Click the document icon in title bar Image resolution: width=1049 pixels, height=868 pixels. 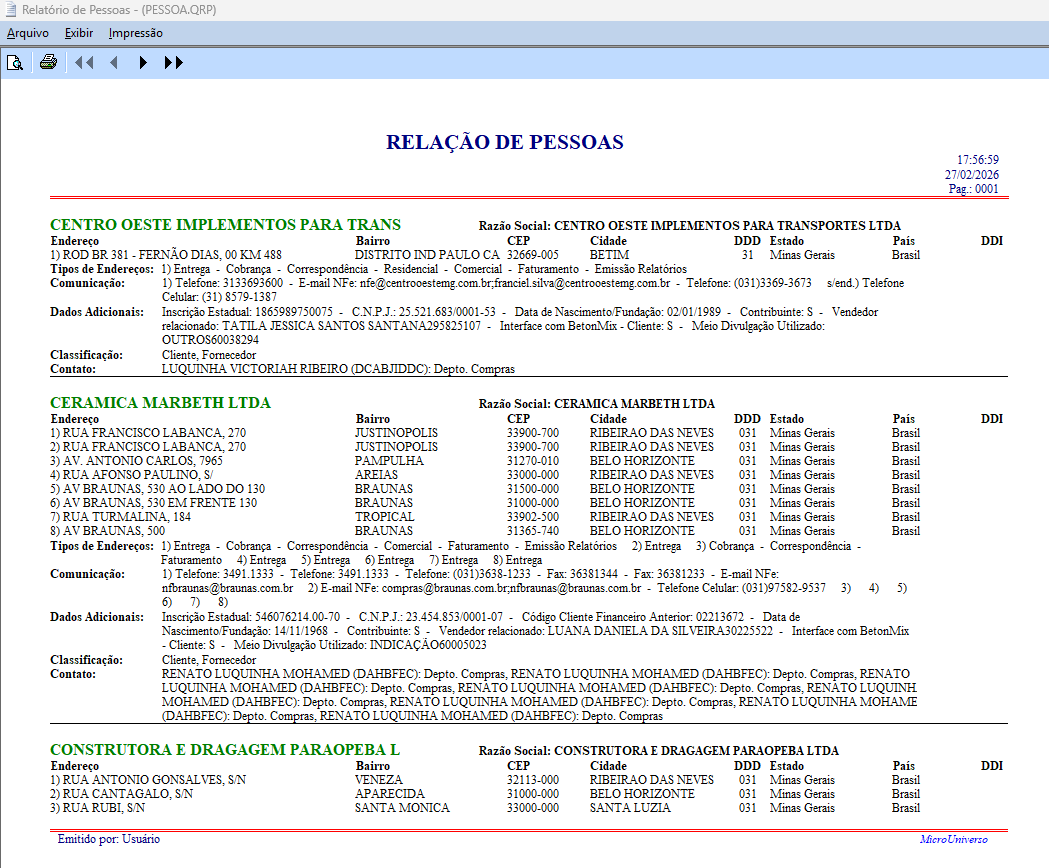[x=10, y=9]
